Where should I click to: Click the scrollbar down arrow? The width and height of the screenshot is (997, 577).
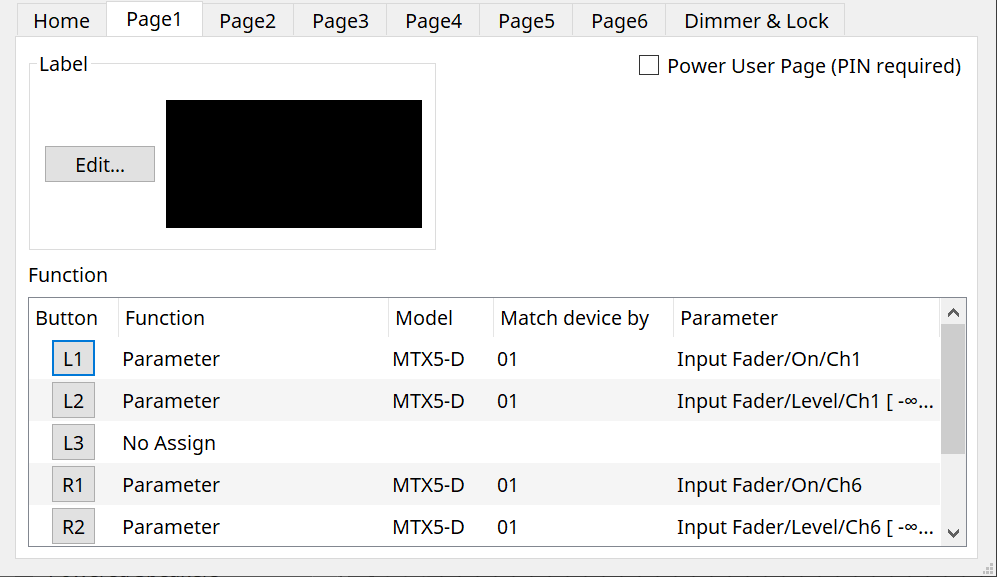tap(953, 533)
